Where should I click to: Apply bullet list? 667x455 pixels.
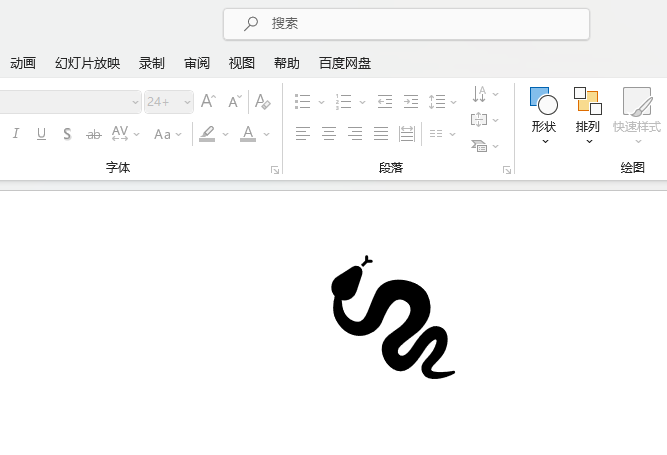click(x=302, y=102)
